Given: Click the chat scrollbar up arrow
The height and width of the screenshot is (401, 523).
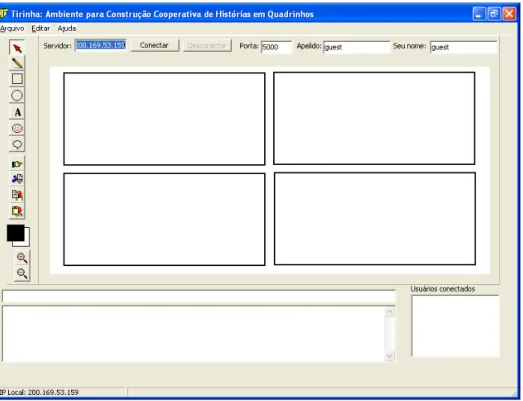Looking at the screenshot, I should [x=389, y=312].
